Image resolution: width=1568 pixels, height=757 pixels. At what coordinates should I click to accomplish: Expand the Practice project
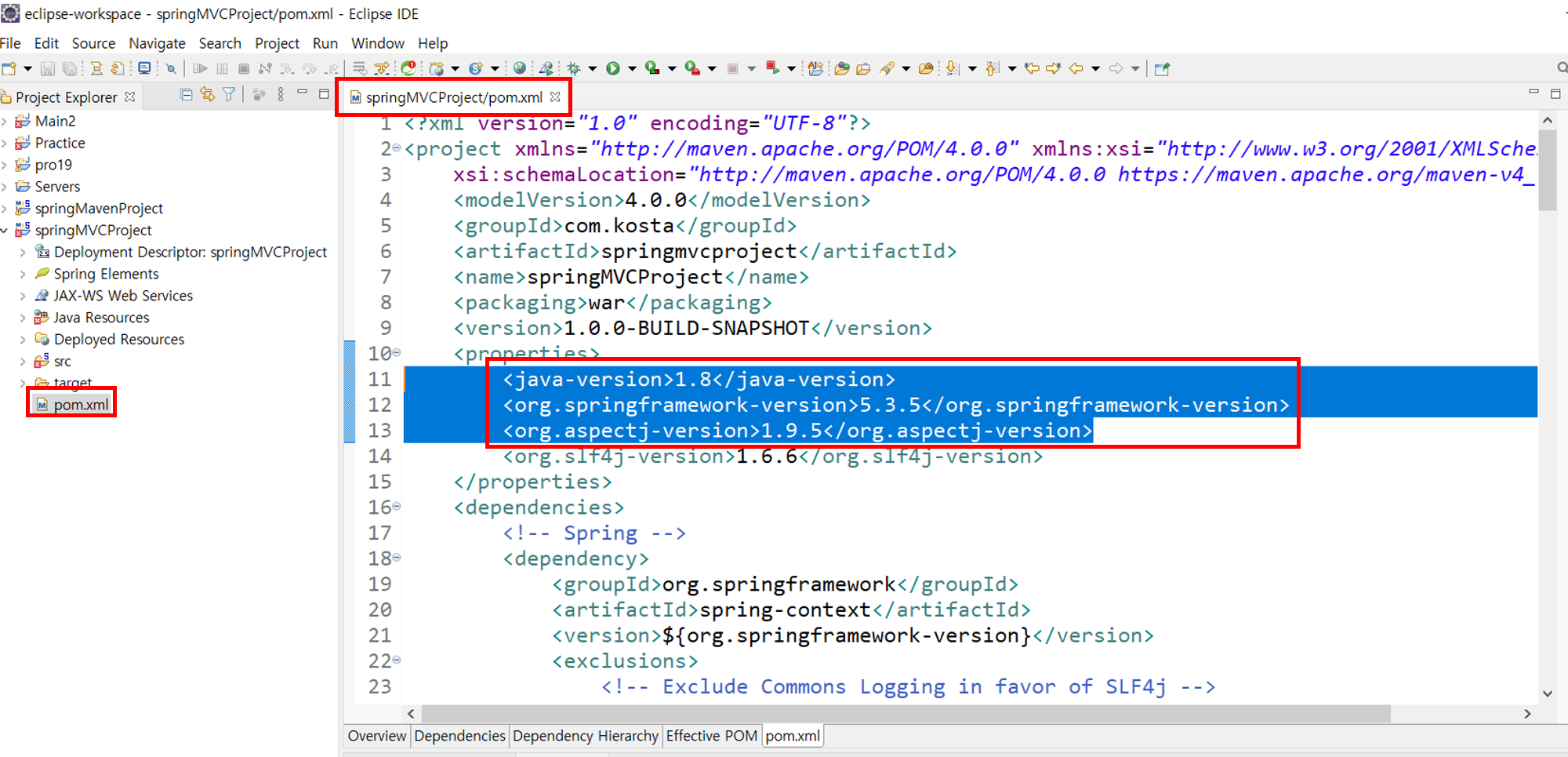point(5,143)
